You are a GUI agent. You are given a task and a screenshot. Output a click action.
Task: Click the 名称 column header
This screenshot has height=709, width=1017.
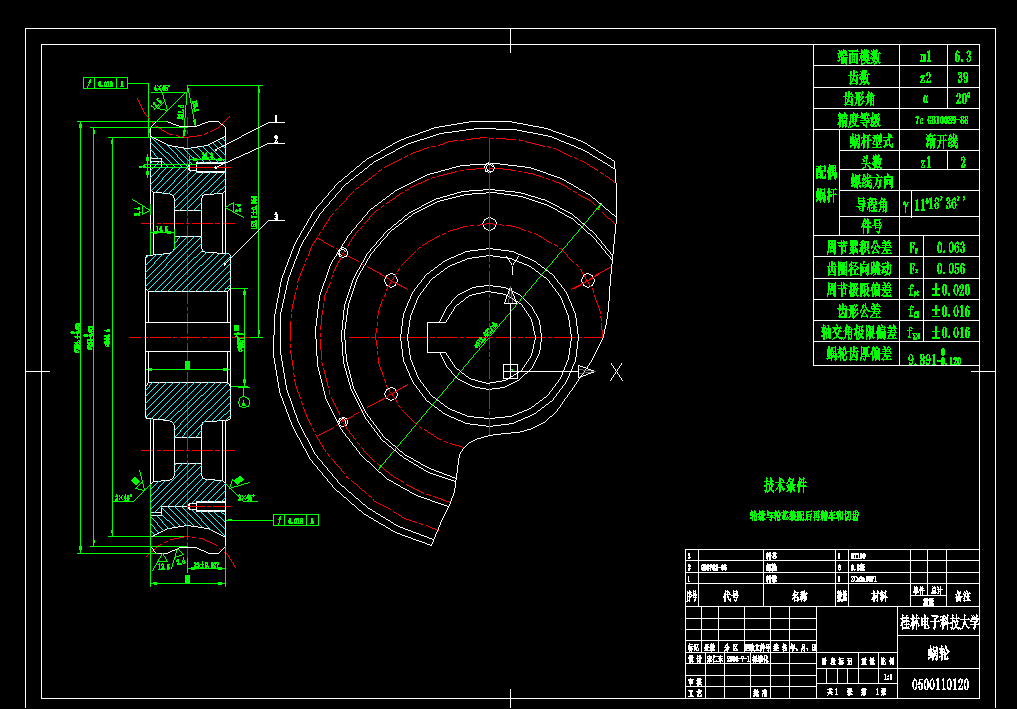[x=799, y=595]
